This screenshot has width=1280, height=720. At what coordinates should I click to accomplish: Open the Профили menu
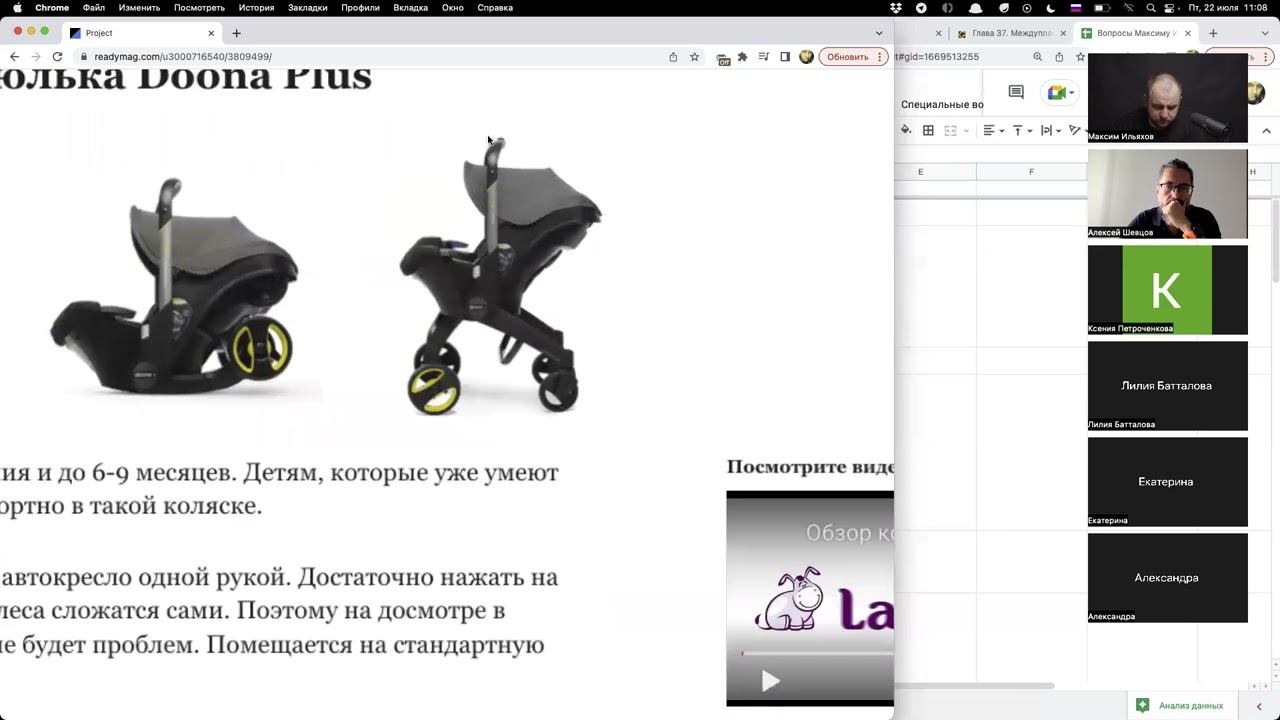click(x=360, y=8)
